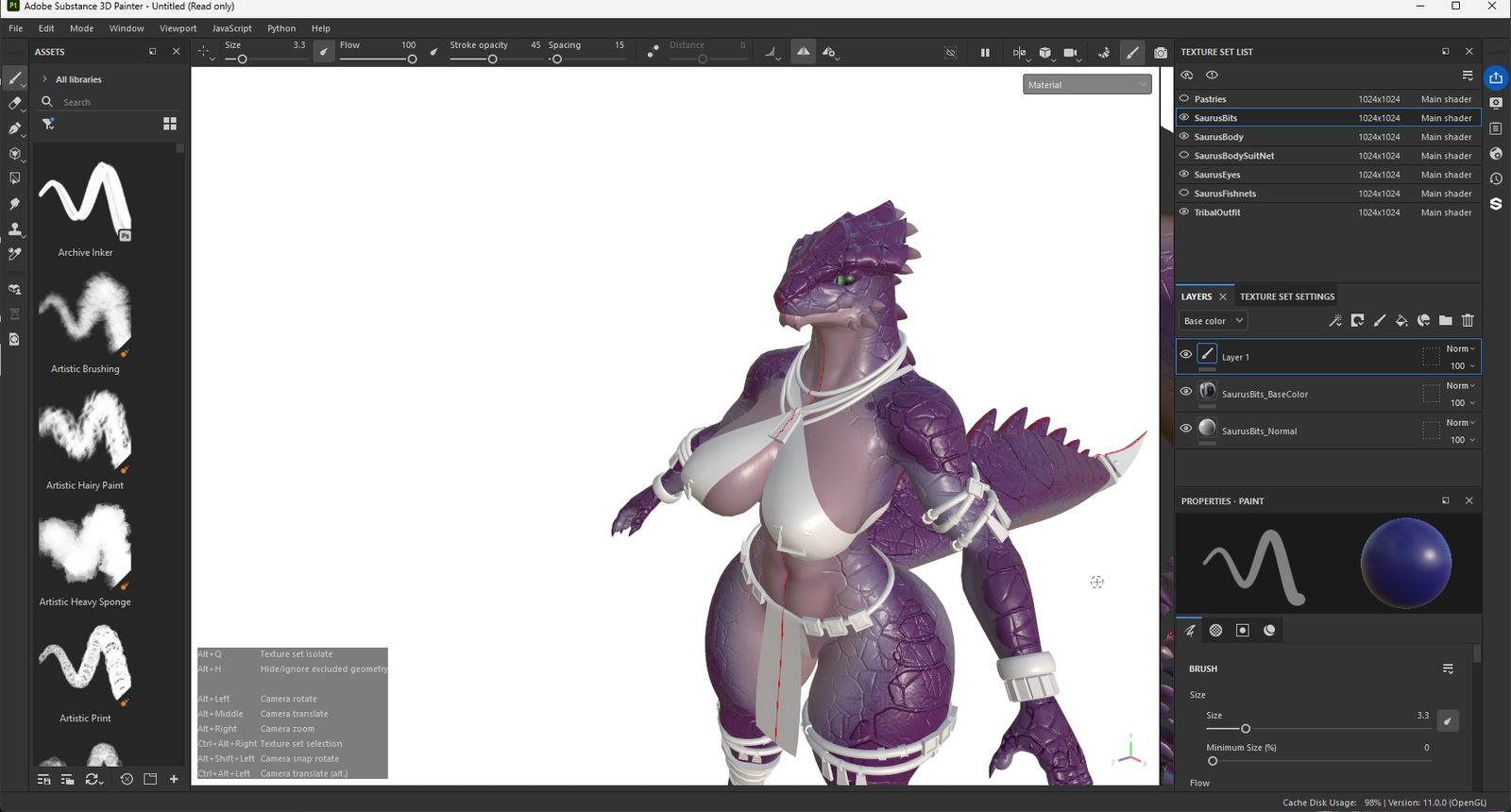Select the Clone stamp tool

pyautogui.click(x=14, y=229)
